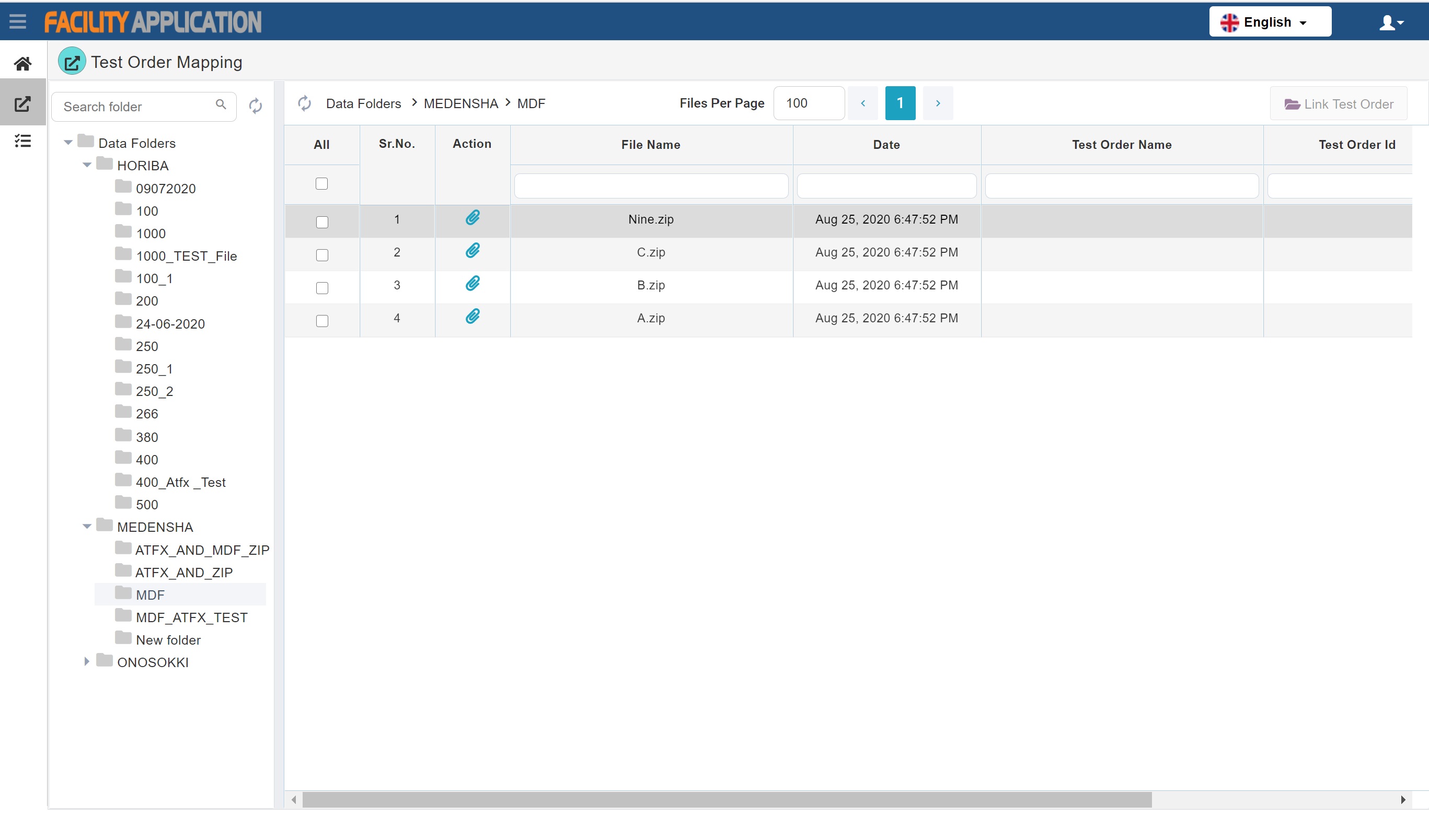Screen dimensions: 1429x840
Task: Click attachment icon for B.zip
Action: [x=473, y=284]
